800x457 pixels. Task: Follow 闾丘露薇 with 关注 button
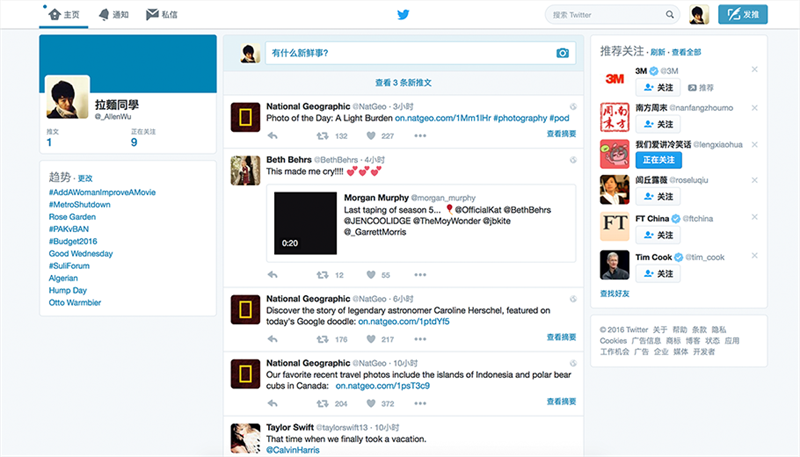click(658, 196)
